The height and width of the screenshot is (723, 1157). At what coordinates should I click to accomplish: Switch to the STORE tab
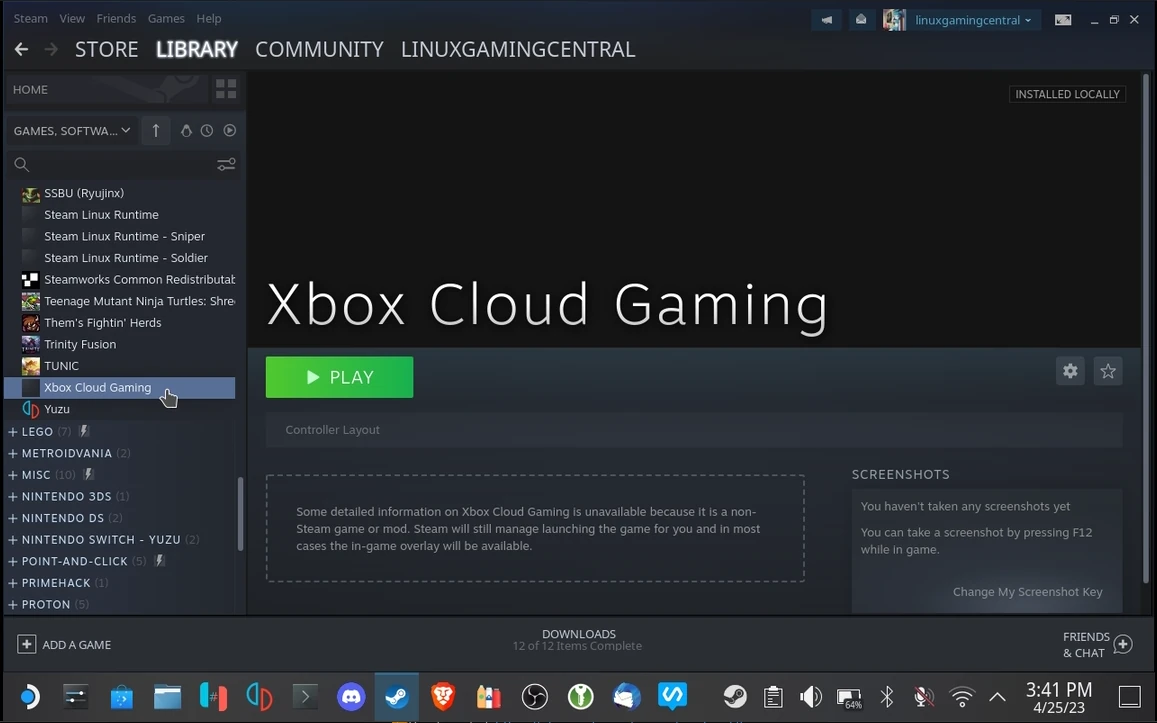click(106, 49)
